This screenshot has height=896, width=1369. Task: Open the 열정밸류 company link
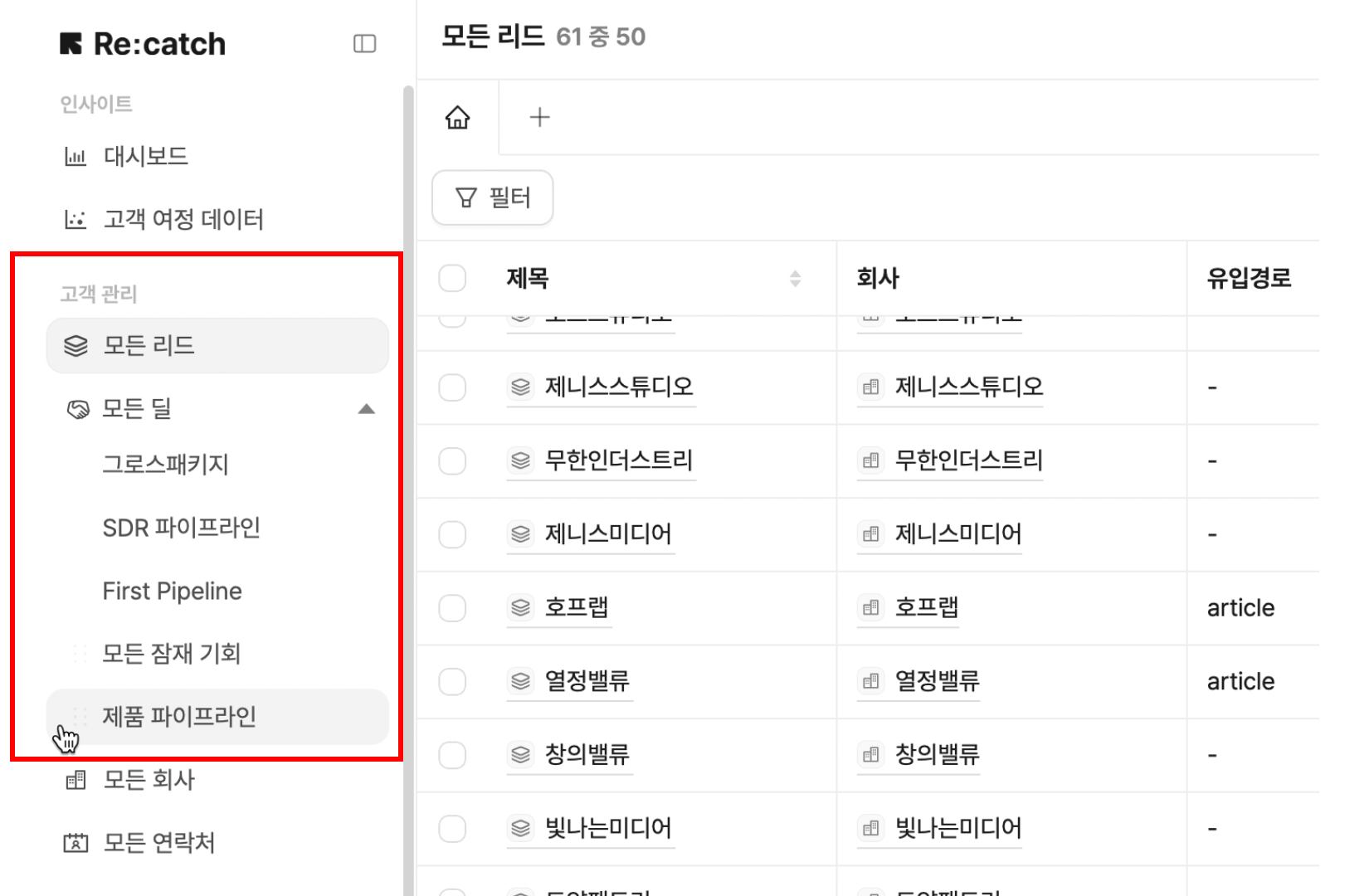coord(937,682)
